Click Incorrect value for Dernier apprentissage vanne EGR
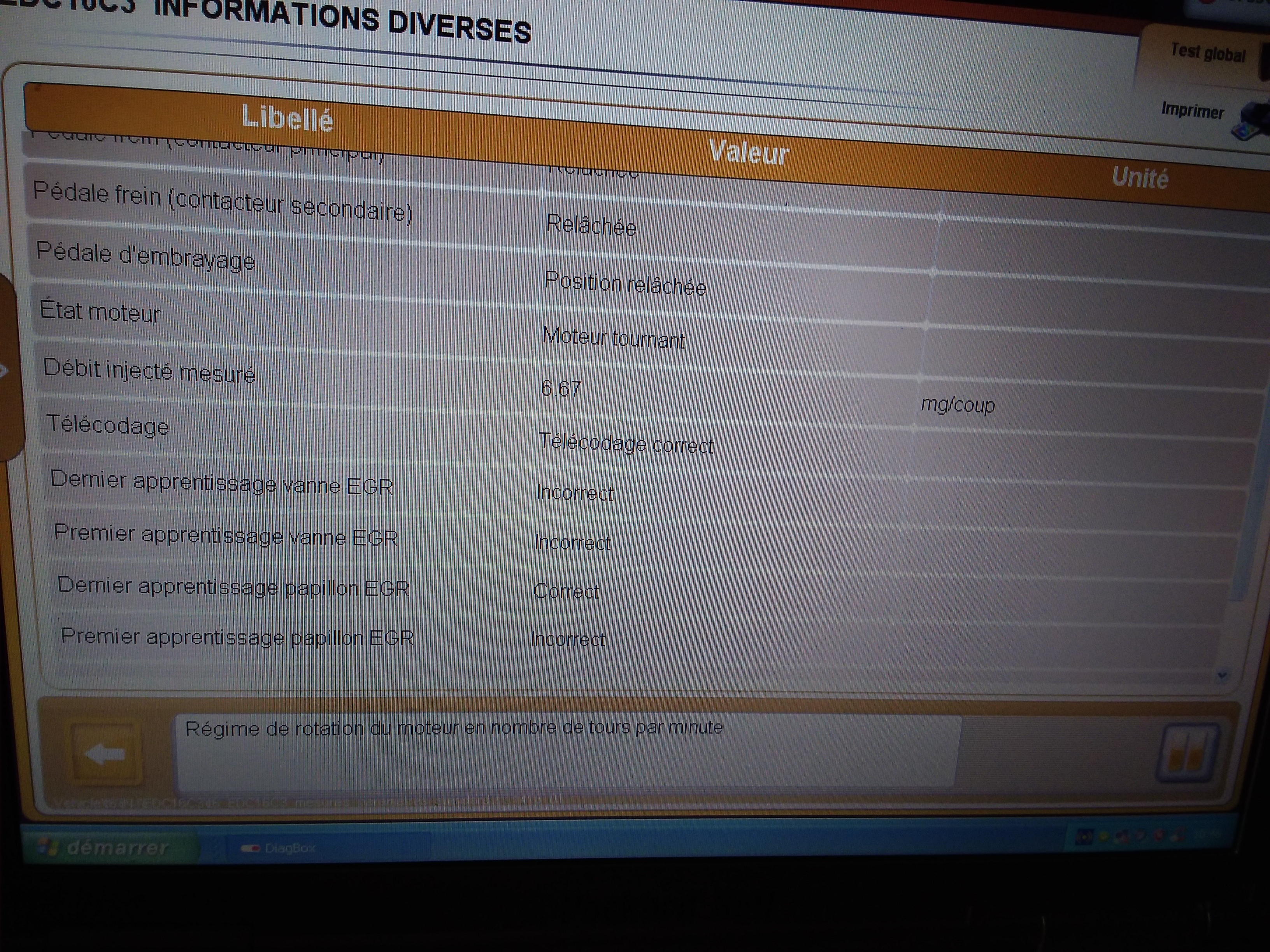The image size is (1270, 952). click(575, 493)
